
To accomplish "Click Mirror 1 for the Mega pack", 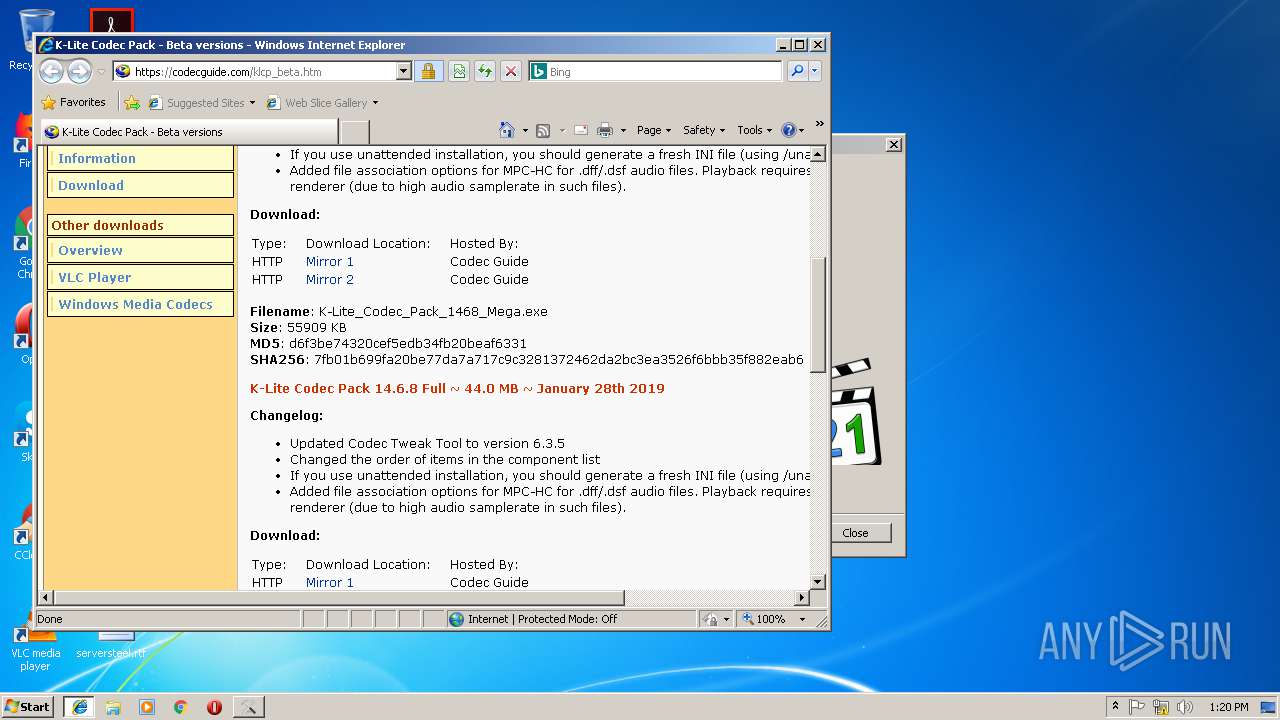I will click(330, 261).
